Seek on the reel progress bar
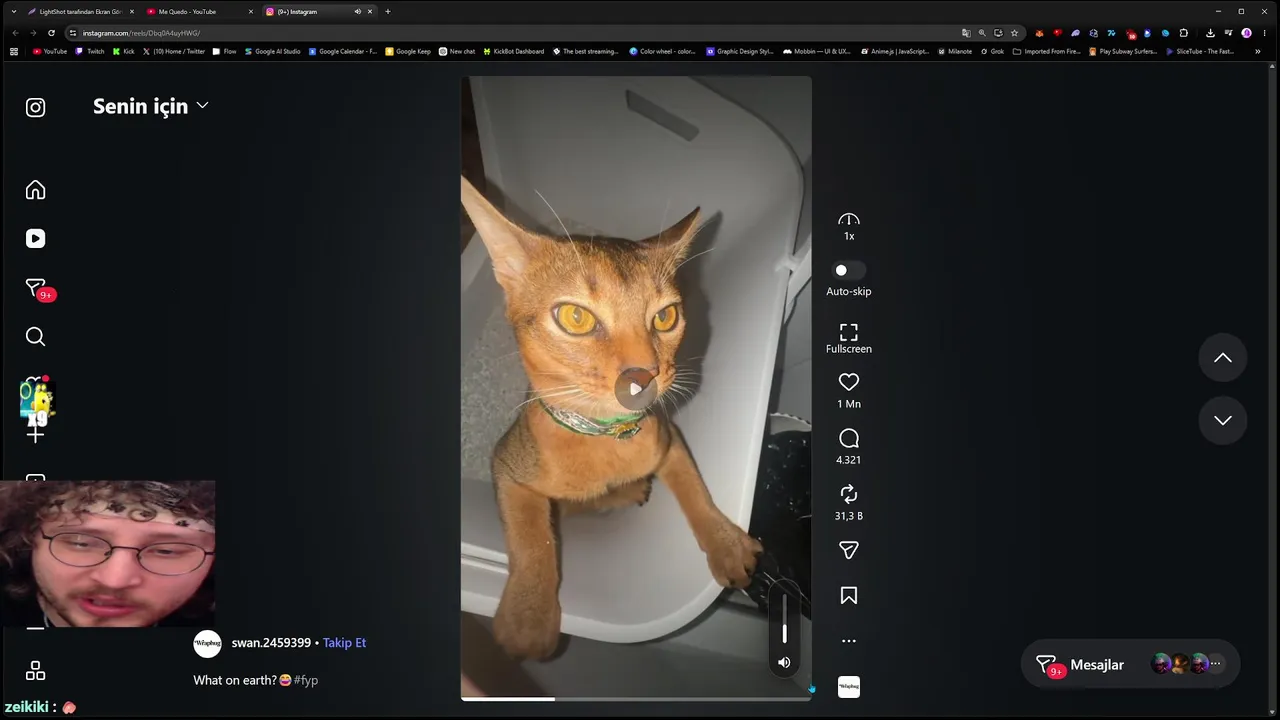The width and height of the screenshot is (1280, 720). [636, 699]
